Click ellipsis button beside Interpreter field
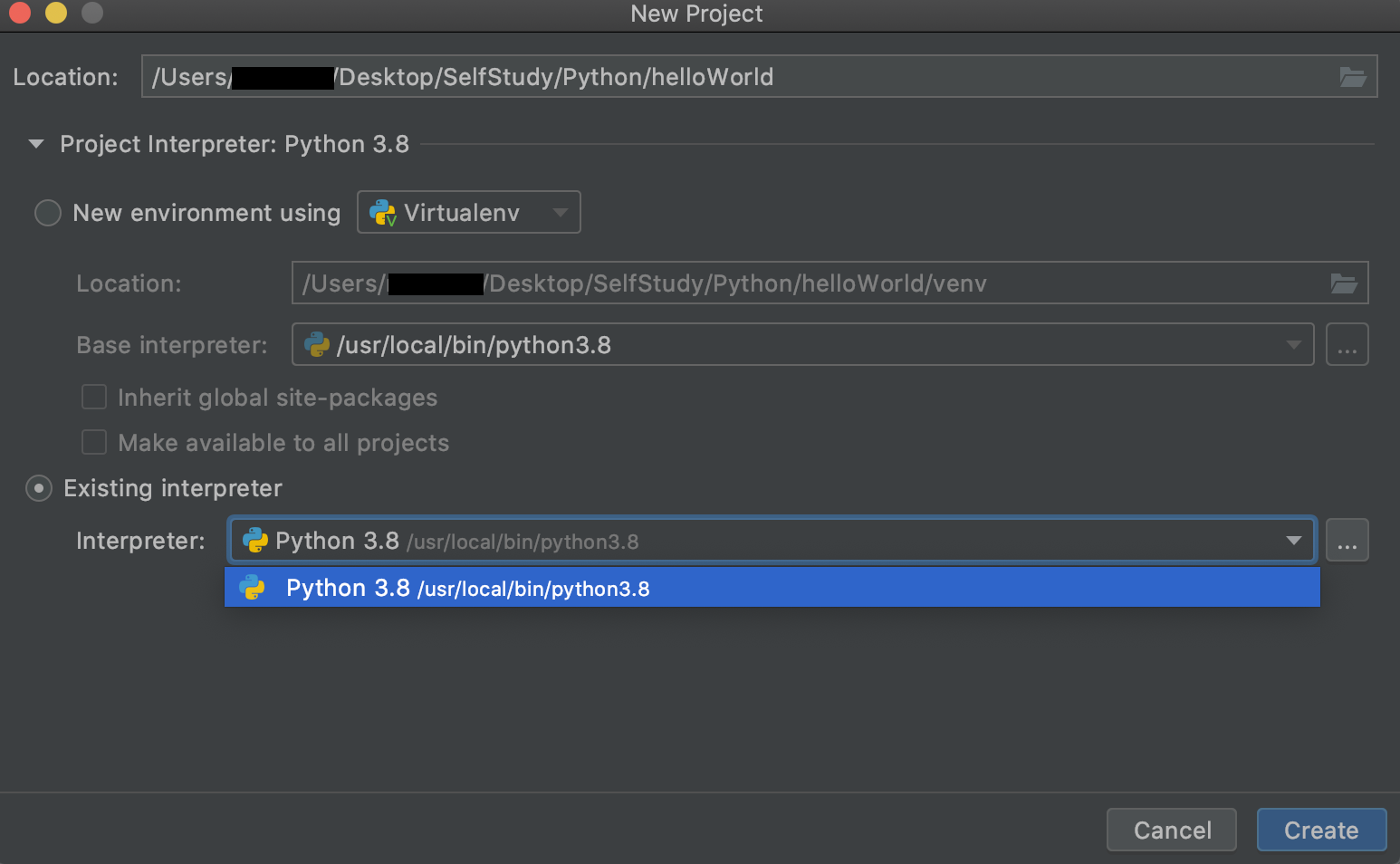 click(x=1347, y=541)
